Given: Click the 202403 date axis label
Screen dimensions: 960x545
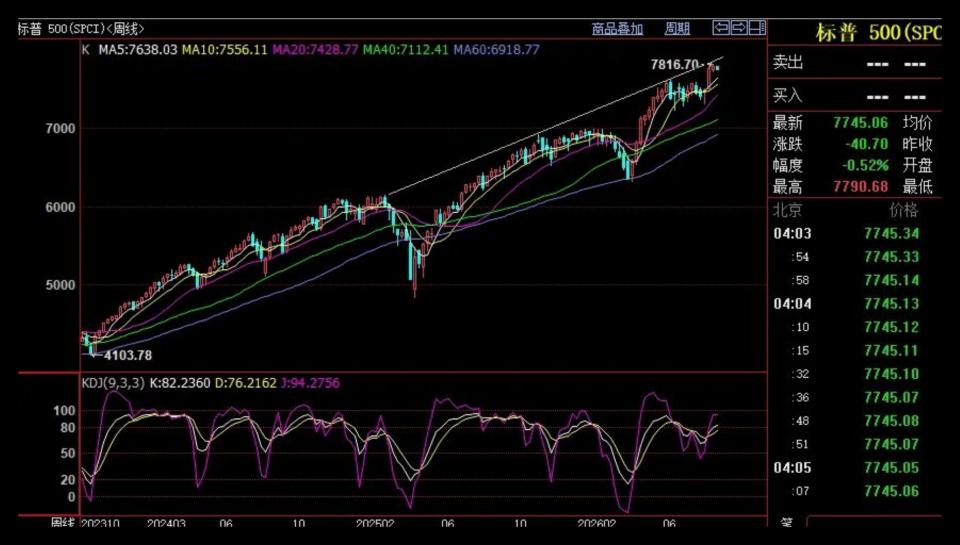Looking at the screenshot, I should coord(167,522).
